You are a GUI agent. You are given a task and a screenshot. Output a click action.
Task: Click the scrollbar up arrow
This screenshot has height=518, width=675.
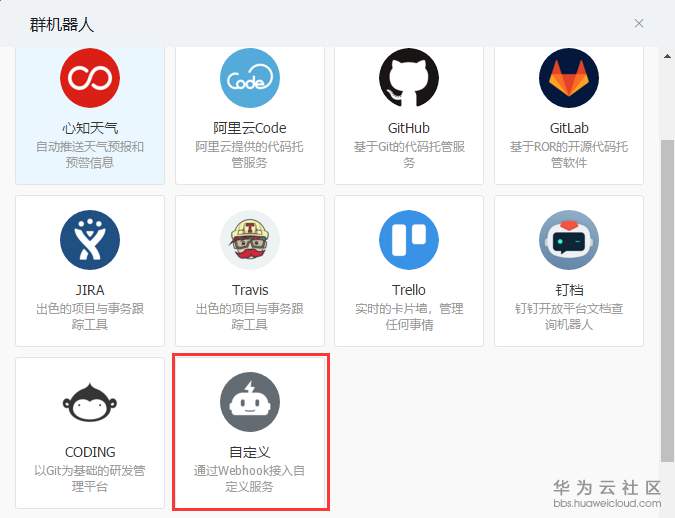(668, 56)
